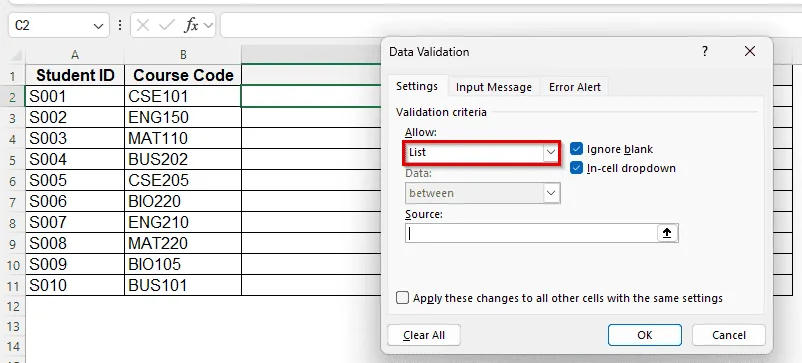Click the Data Validation help question mark
The image size is (802, 363).
pos(705,51)
